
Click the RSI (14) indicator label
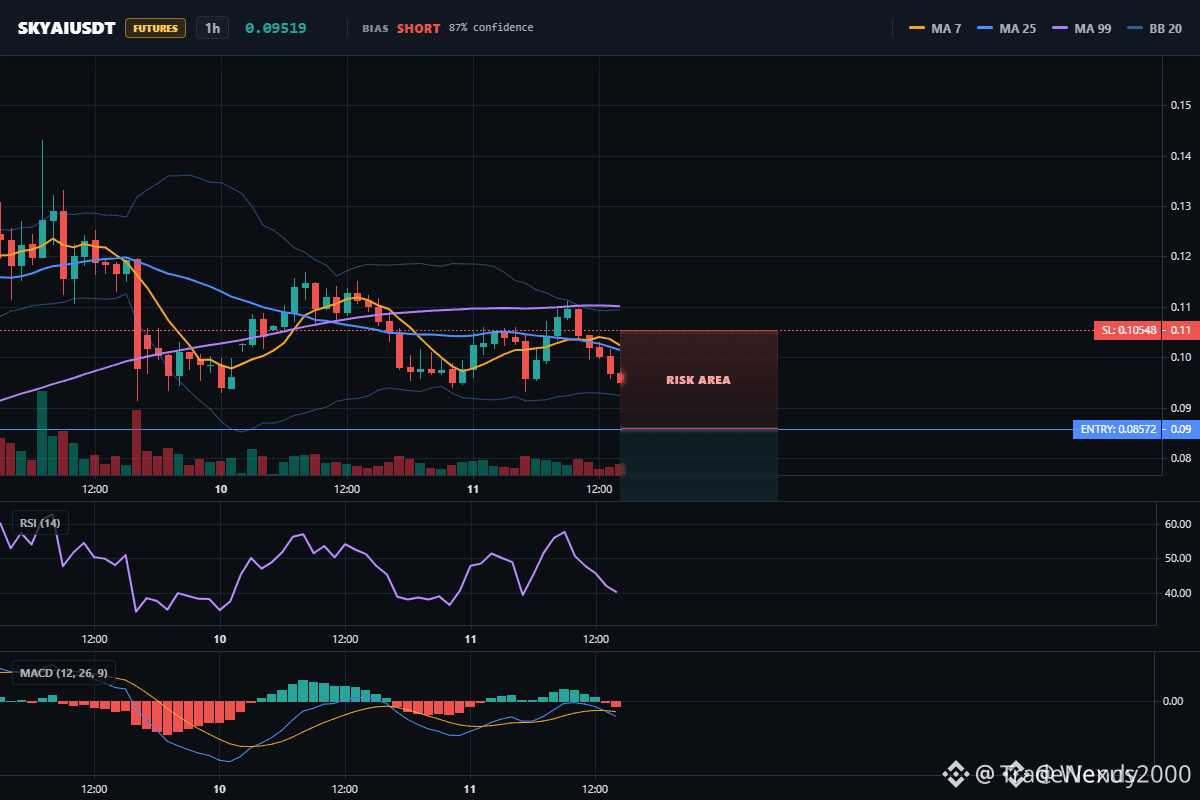40,523
